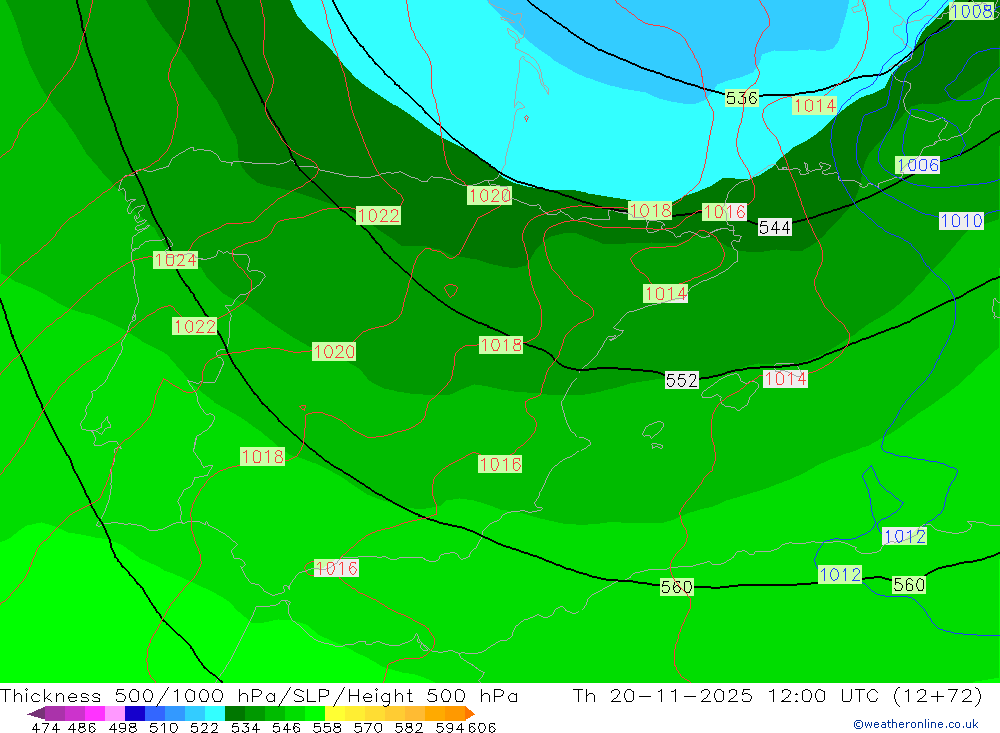Screen dimensions: 1000x733
Task: Click the 558 legend value
Action: click(x=327, y=727)
